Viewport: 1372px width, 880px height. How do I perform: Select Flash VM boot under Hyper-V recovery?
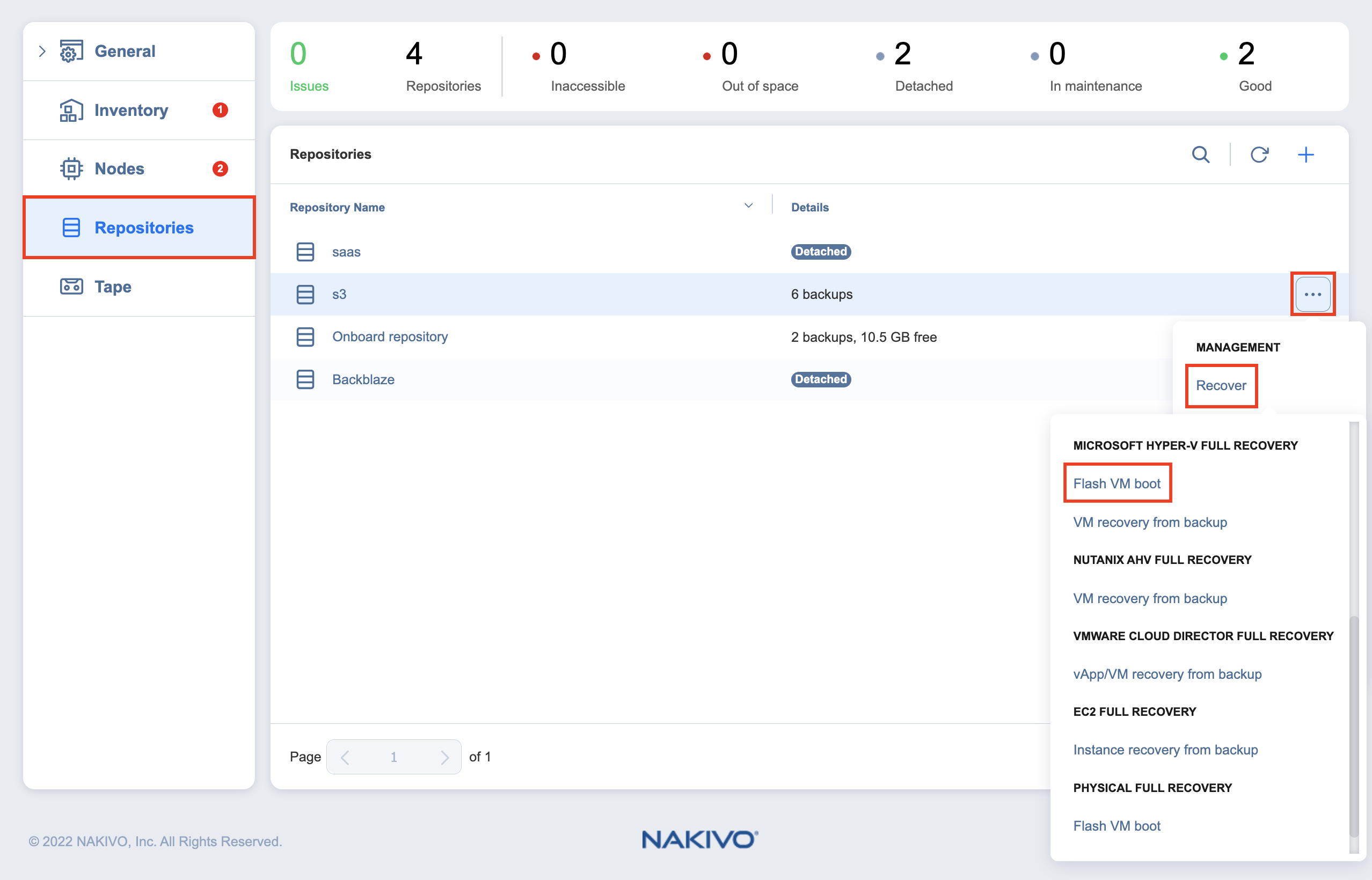1116,484
